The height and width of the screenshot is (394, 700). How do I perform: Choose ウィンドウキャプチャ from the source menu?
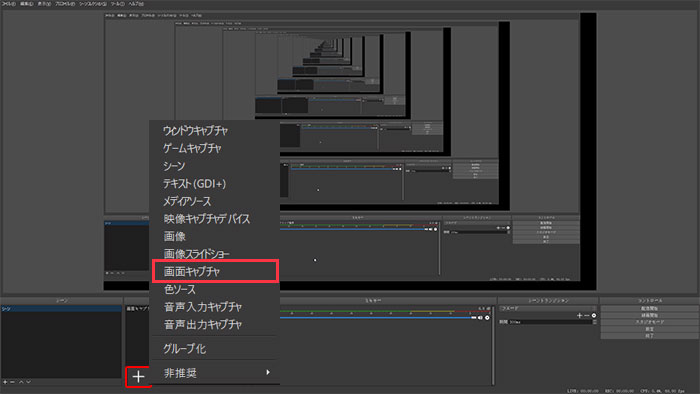pos(195,131)
